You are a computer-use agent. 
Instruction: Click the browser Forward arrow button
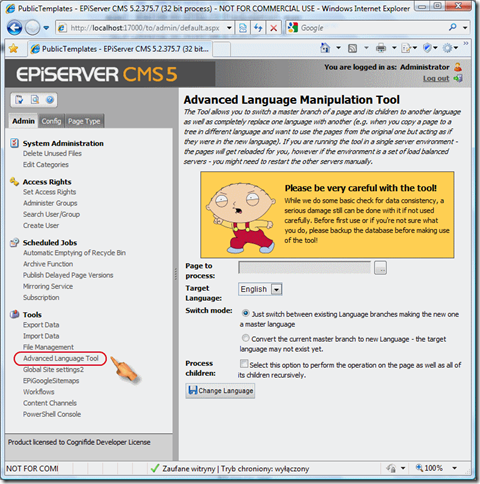(33, 28)
